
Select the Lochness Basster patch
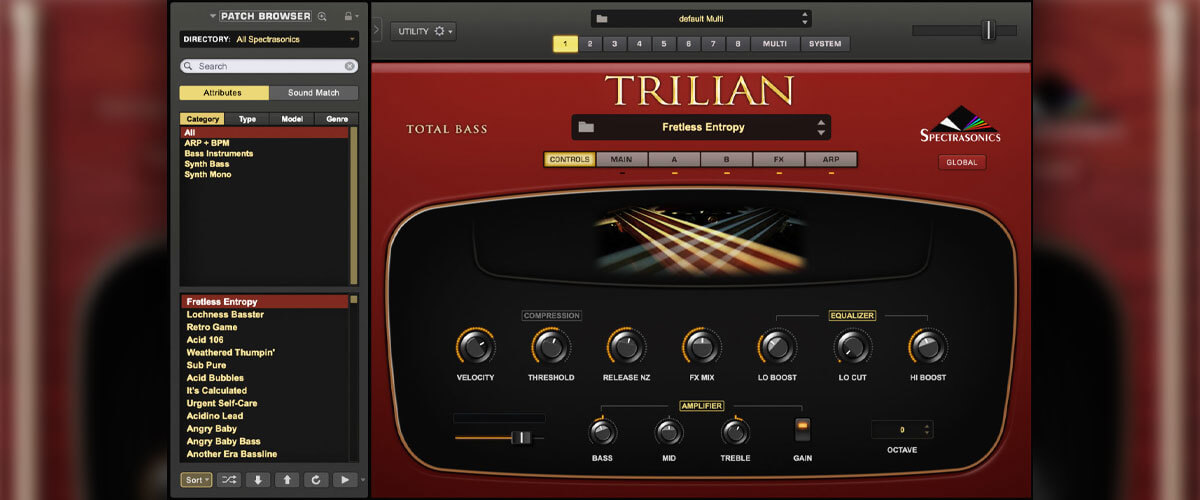(225, 314)
